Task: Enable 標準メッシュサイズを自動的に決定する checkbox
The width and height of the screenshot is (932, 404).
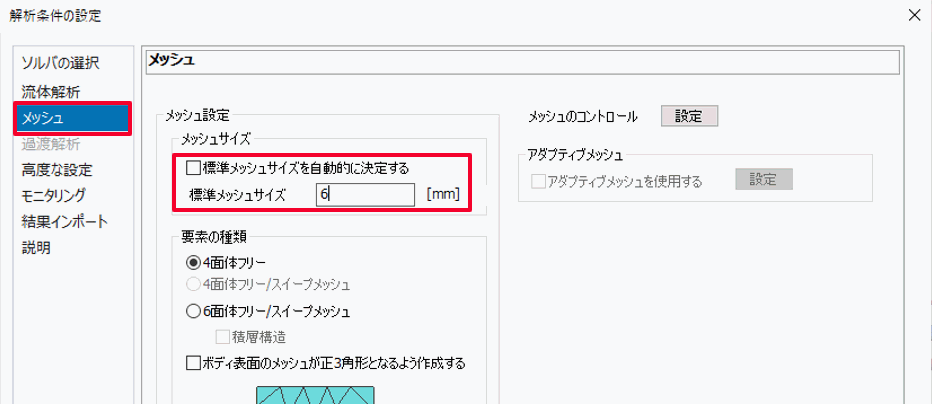Action: coord(194,168)
